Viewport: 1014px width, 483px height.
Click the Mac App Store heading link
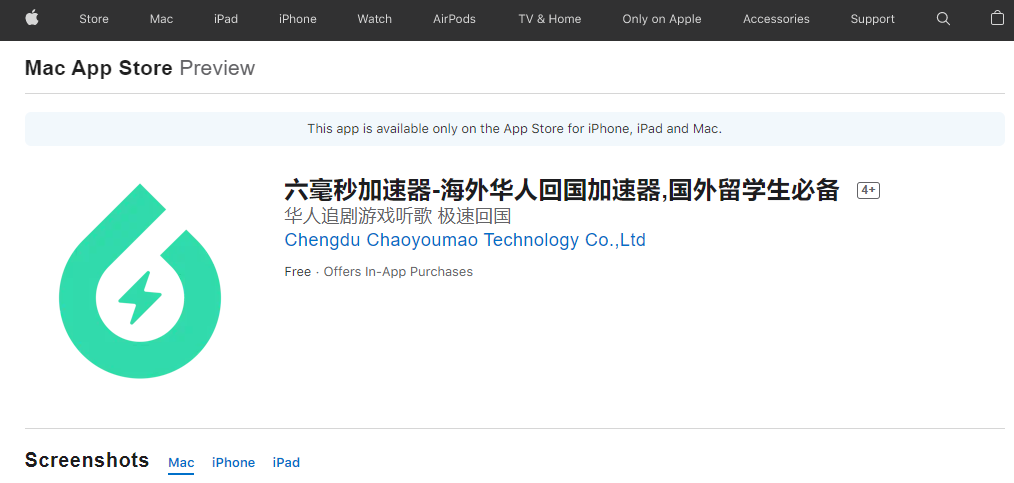pos(98,68)
